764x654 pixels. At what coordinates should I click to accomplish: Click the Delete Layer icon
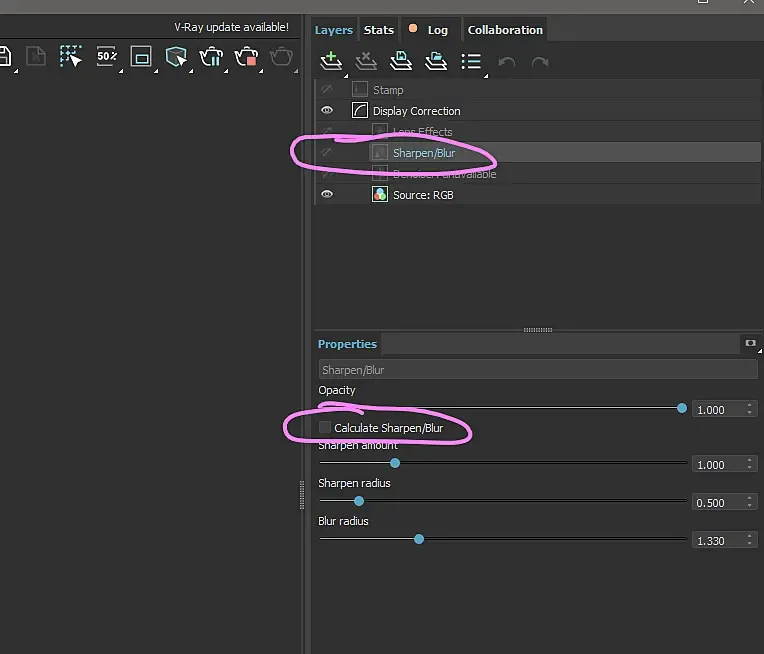click(x=366, y=61)
